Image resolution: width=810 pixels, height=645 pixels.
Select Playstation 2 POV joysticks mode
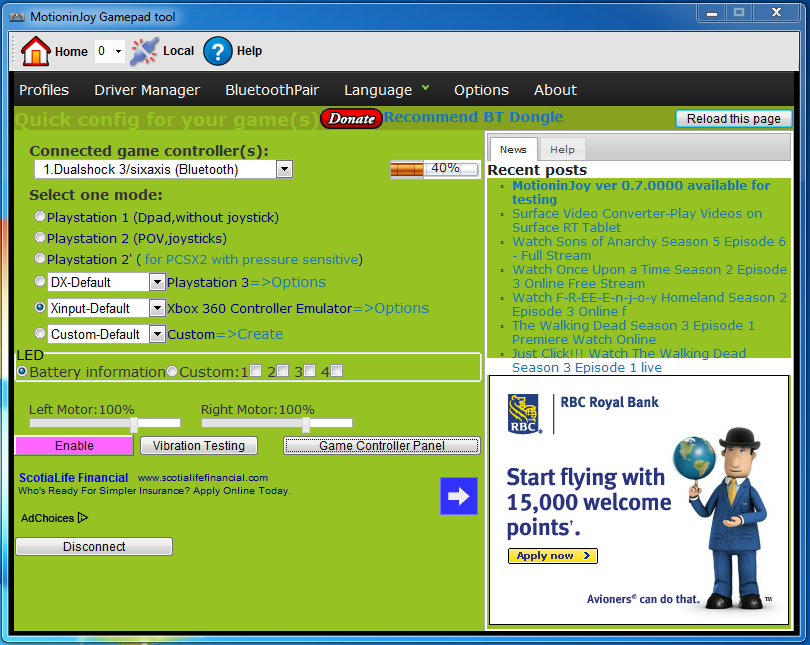pyautogui.click(x=40, y=238)
